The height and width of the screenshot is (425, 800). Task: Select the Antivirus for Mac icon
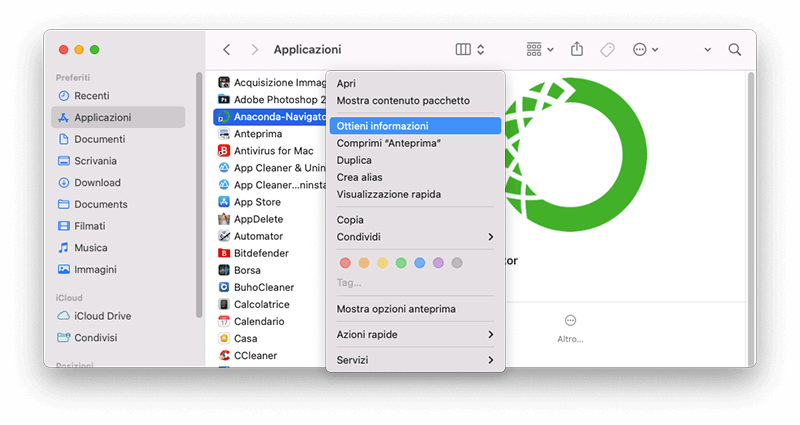pos(223,151)
